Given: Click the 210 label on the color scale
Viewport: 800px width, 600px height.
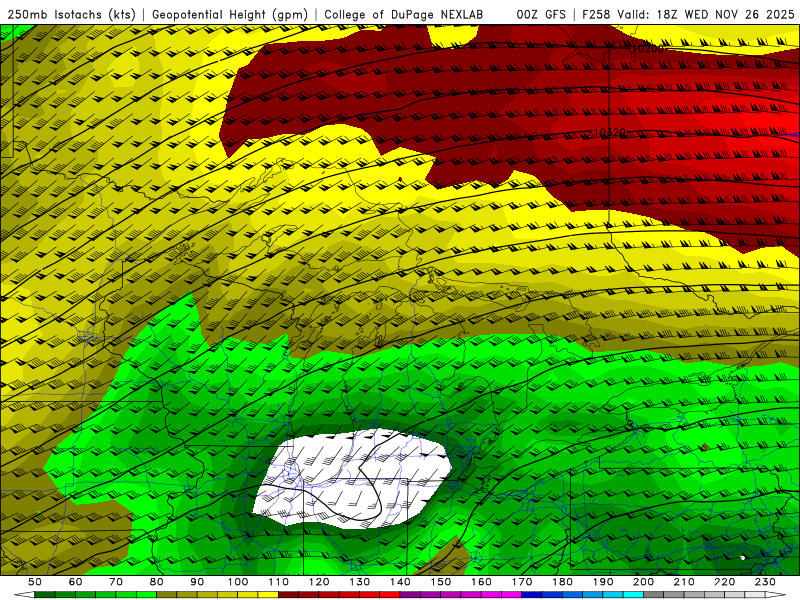Looking at the screenshot, I should coord(684,582).
